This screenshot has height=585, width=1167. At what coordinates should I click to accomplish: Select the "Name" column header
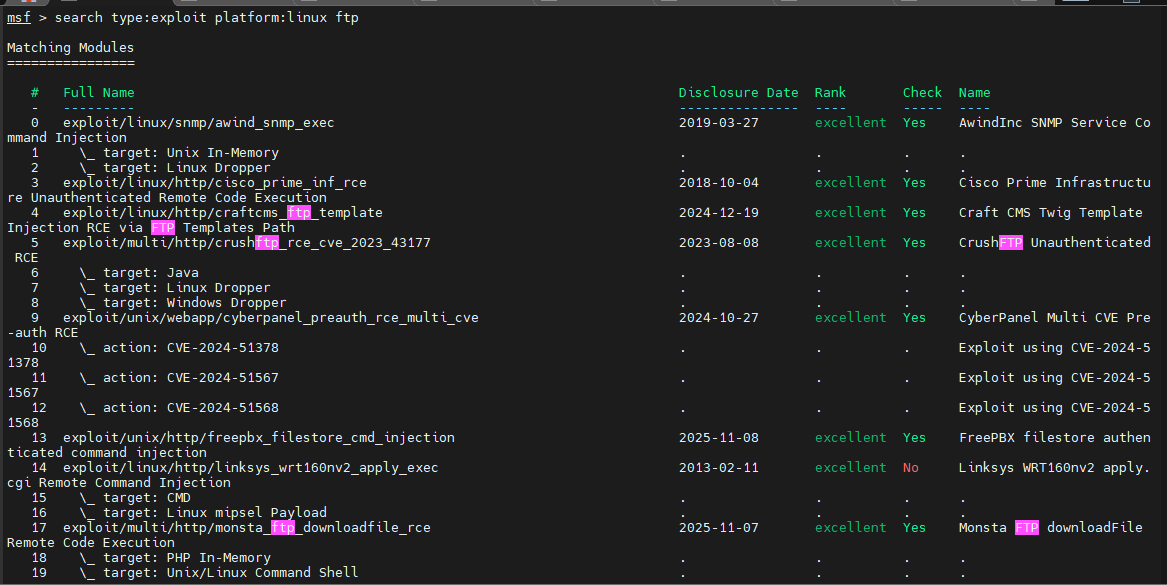click(x=974, y=93)
